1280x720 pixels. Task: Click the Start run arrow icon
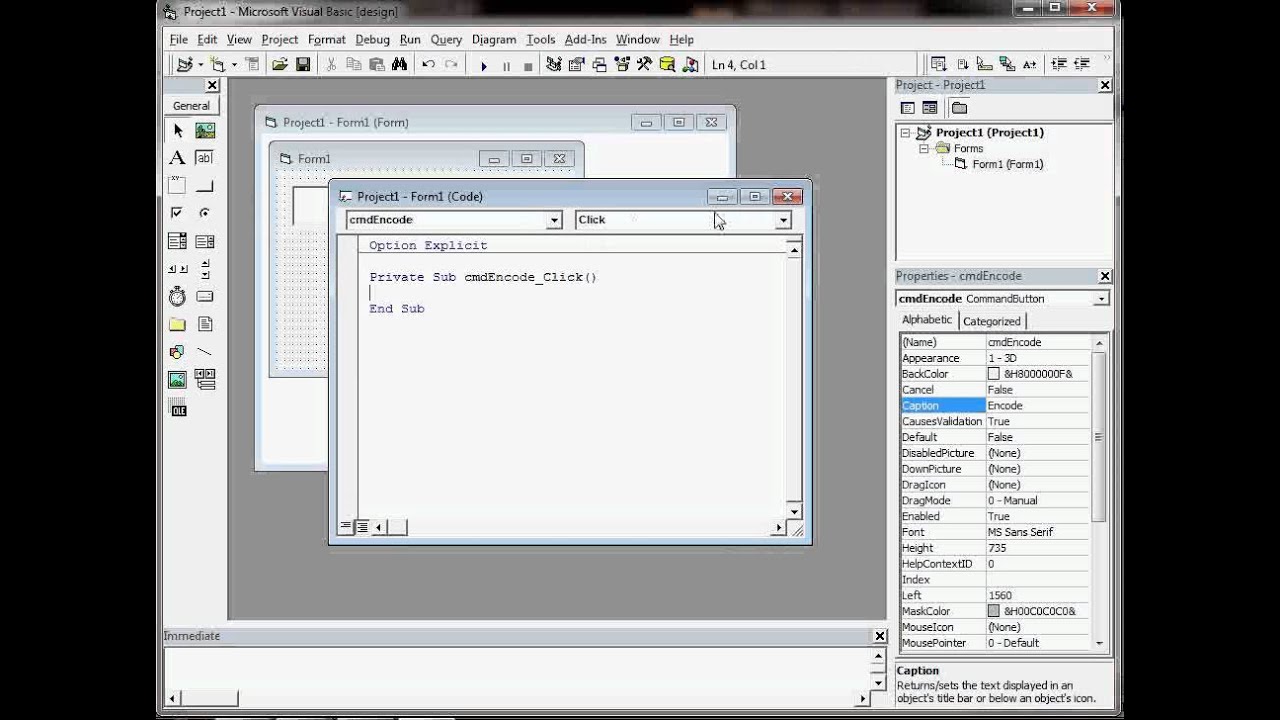pos(483,66)
